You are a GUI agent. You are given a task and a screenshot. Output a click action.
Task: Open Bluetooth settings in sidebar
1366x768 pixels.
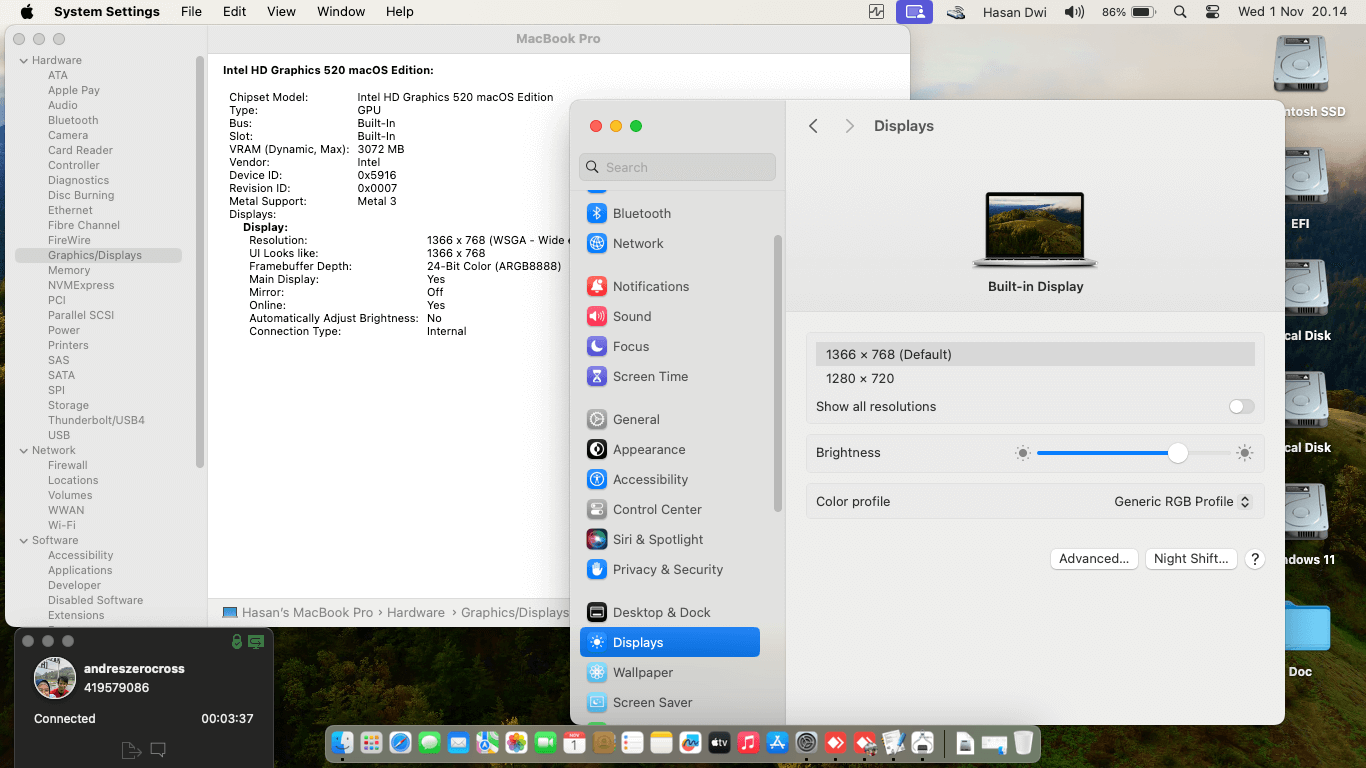point(641,213)
